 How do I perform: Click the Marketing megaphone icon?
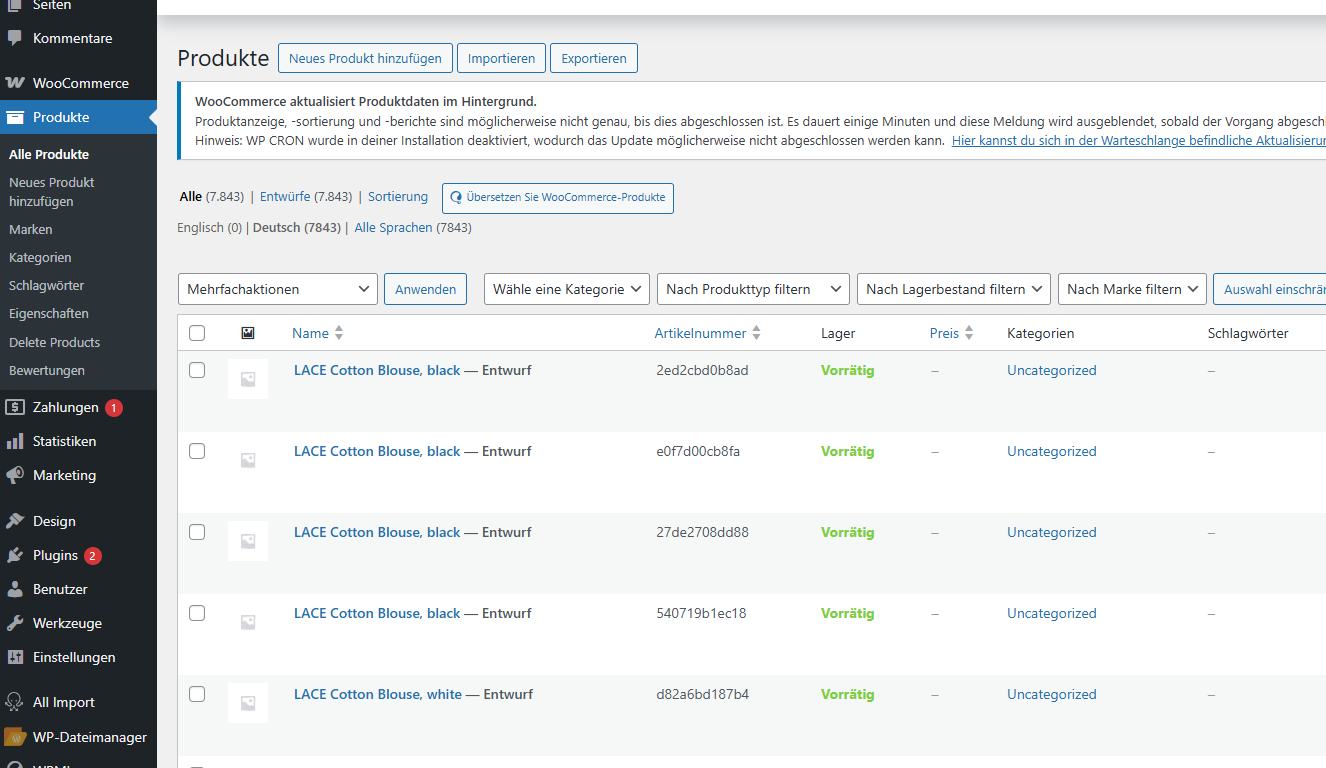[x=14, y=475]
